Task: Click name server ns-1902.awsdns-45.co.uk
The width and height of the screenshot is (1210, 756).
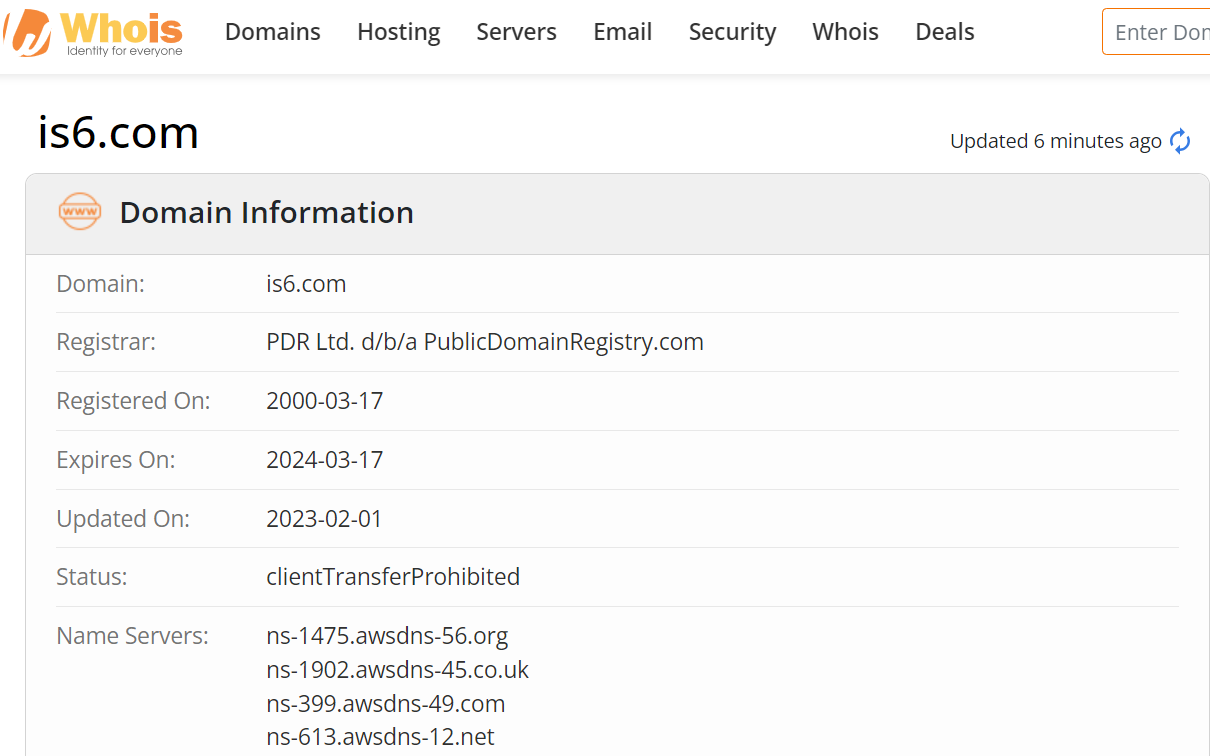Action: pos(398,670)
